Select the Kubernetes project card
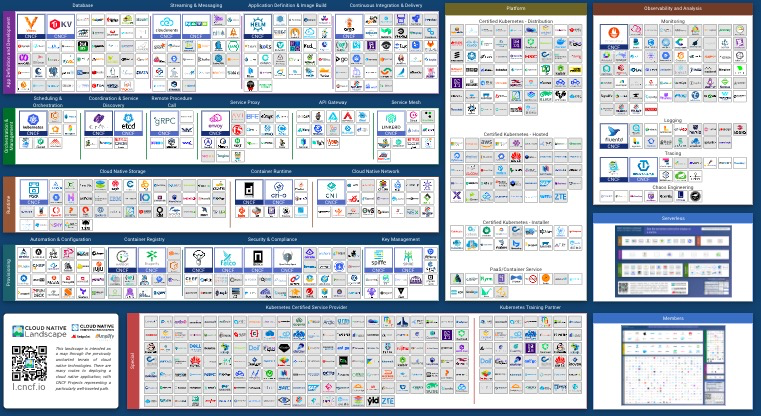Screen dimensions: 761x416 coord(33,123)
